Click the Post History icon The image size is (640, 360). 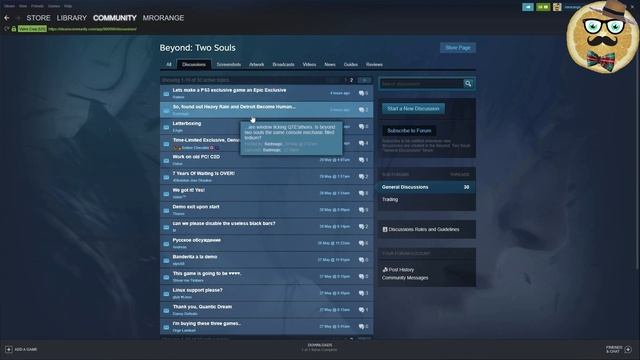coord(385,270)
